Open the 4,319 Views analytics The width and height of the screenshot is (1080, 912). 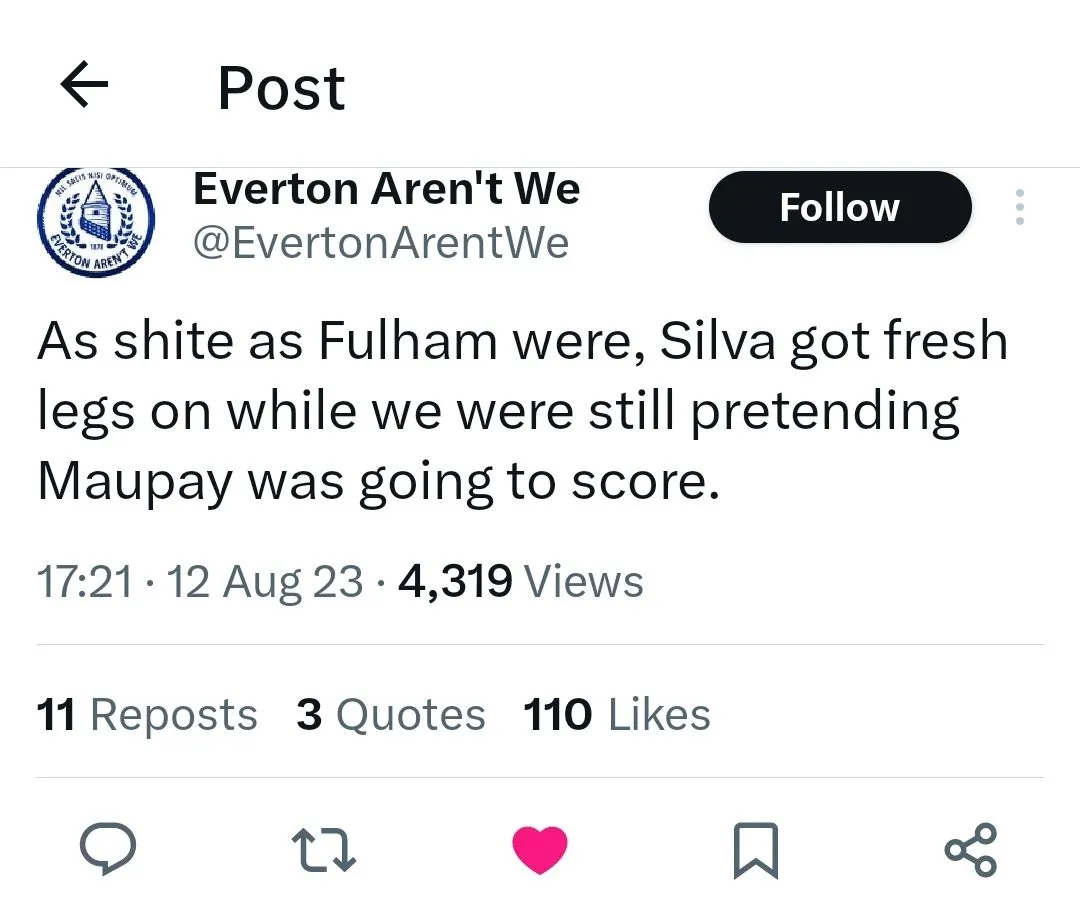pyautogui.click(x=520, y=581)
